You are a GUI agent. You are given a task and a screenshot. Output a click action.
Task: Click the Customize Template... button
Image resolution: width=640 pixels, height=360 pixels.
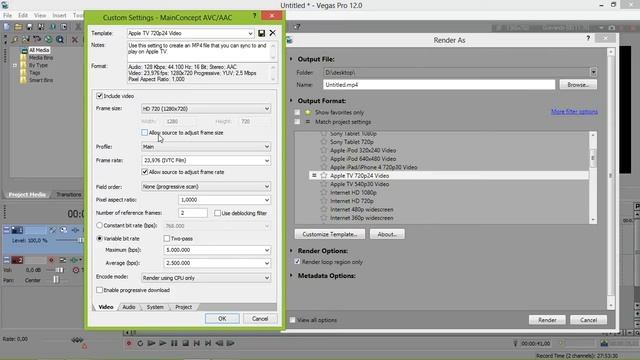click(330, 234)
